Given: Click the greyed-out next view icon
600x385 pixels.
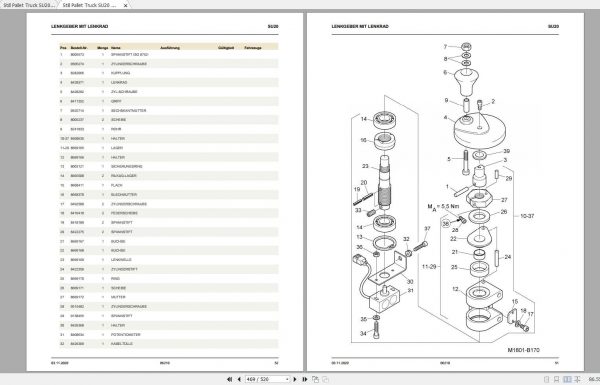Looking at the screenshot, I should [325, 379].
